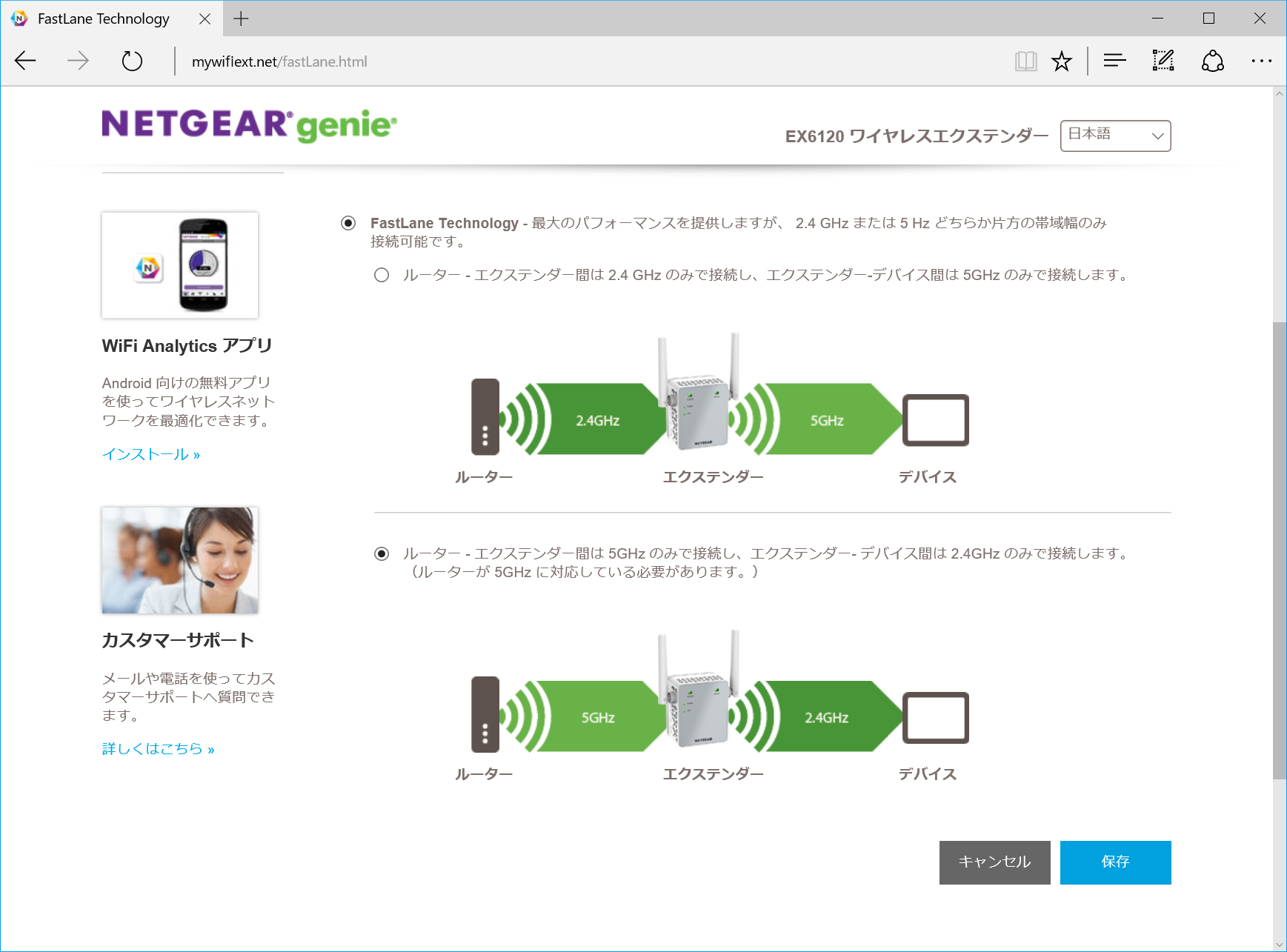The width and height of the screenshot is (1287, 952).
Task: Select the FastLane Technology radio button
Action: click(348, 223)
